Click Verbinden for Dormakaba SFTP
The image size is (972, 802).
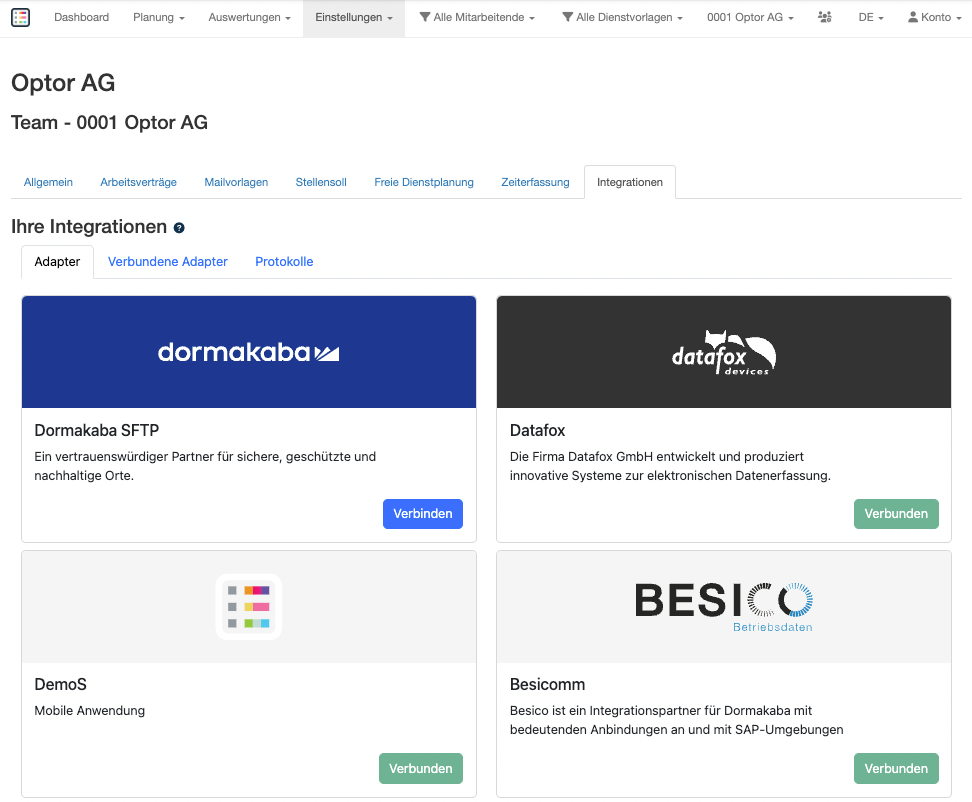423,514
